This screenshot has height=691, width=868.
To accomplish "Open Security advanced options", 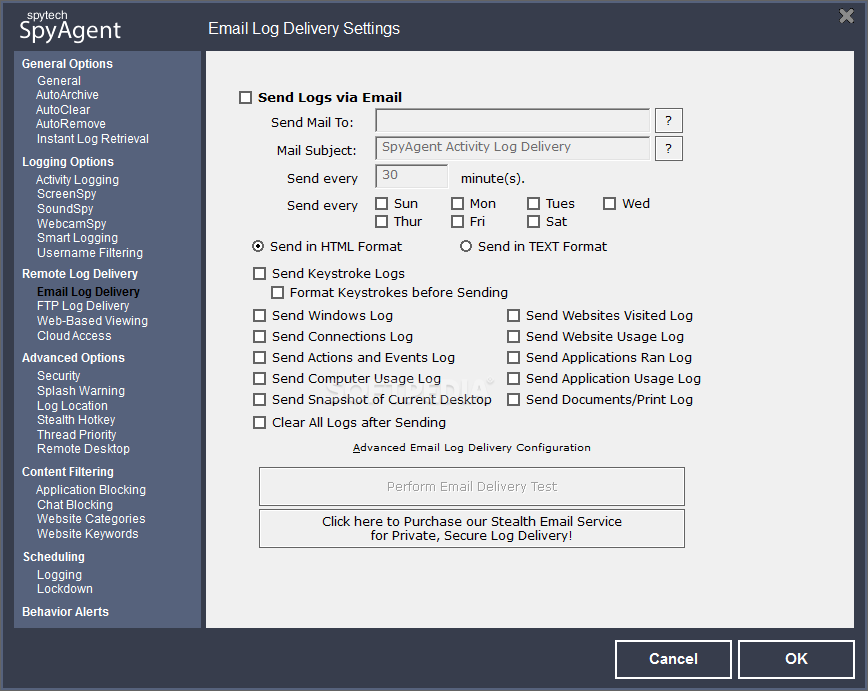I will pyautogui.click(x=58, y=376).
